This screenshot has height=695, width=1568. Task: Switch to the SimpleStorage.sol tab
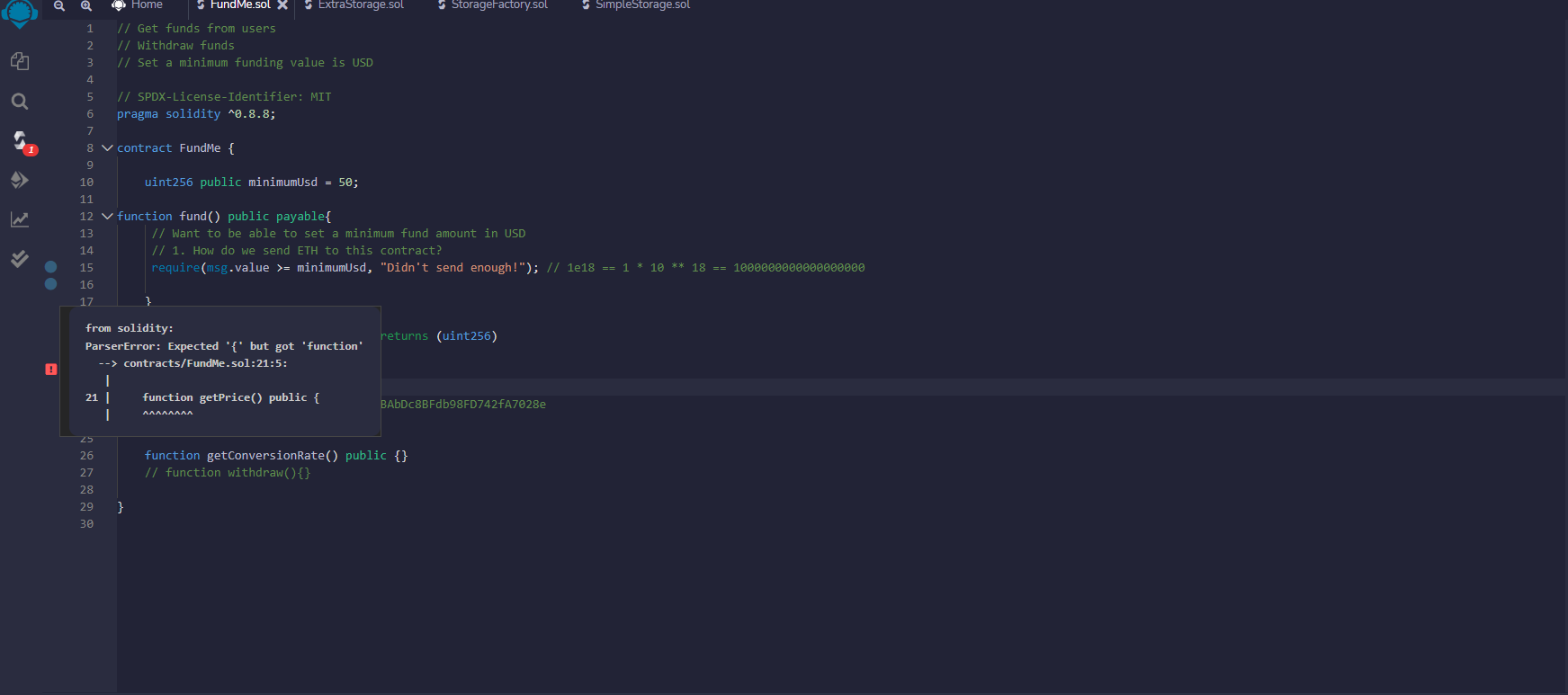[x=636, y=5]
